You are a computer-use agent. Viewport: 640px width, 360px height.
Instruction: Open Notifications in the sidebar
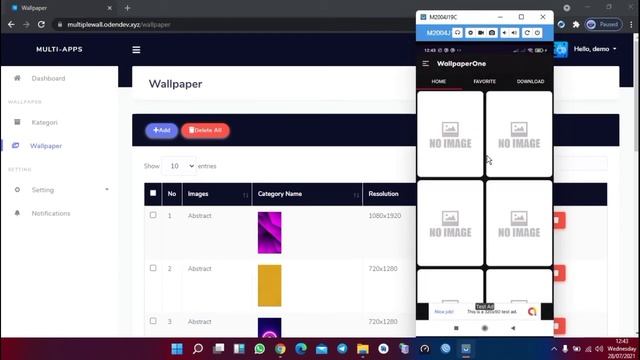pyautogui.click(x=51, y=213)
